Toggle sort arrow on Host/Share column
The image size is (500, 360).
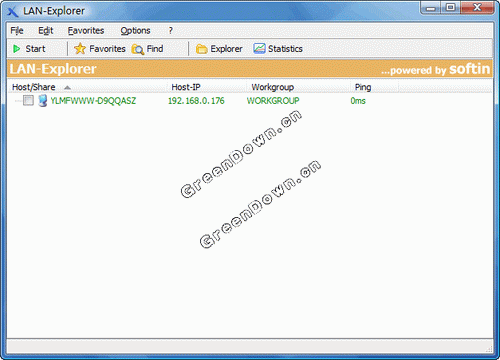click(67, 88)
